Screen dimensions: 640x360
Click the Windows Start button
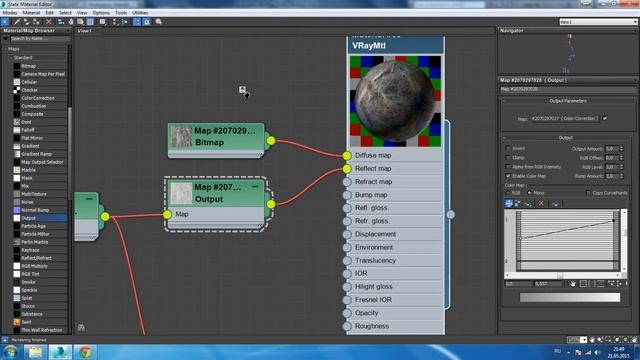tap(11, 352)
